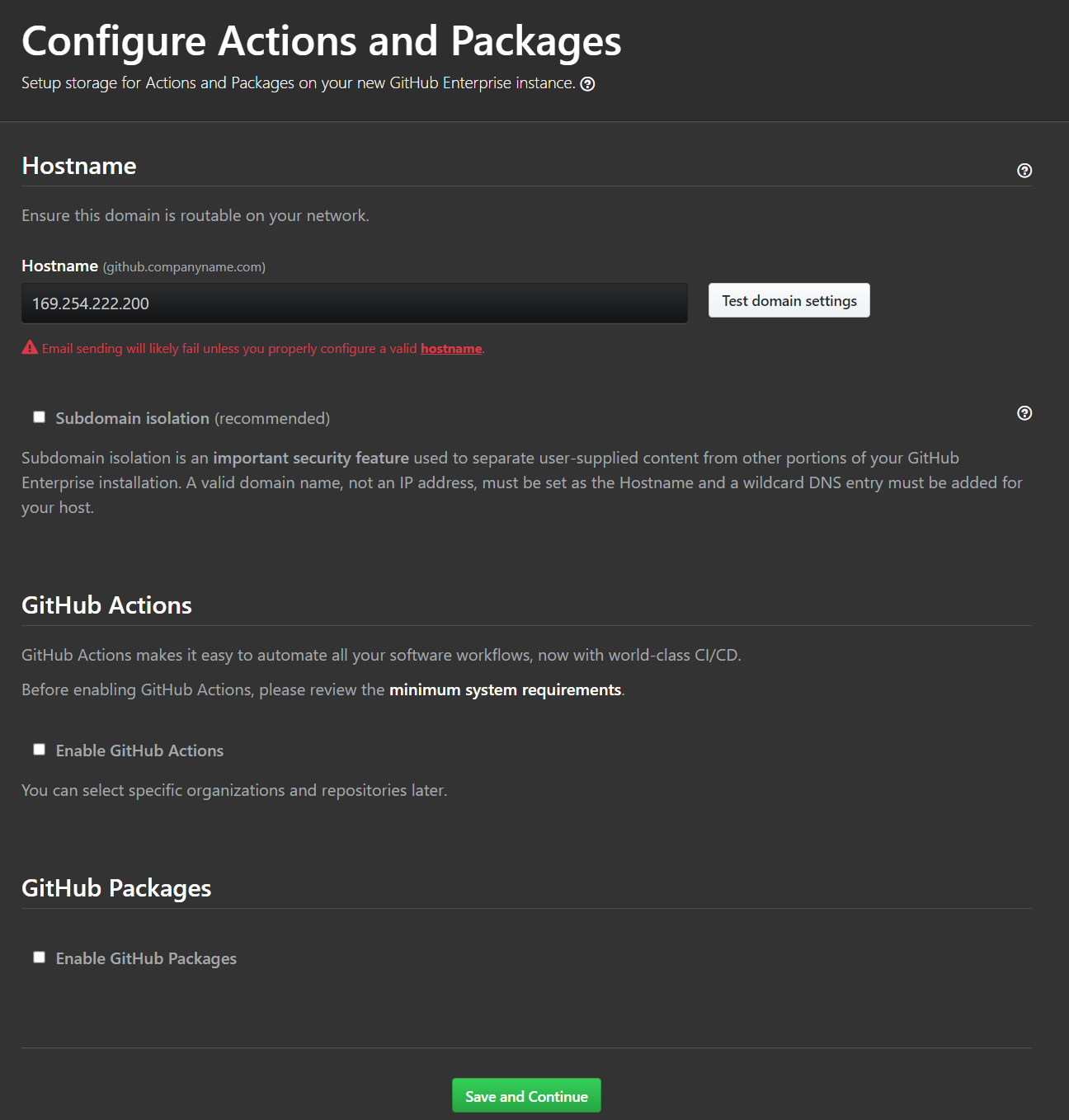1069x1120 pixels.
Task: Focus the Hostname input field
Action: (355, 304)
